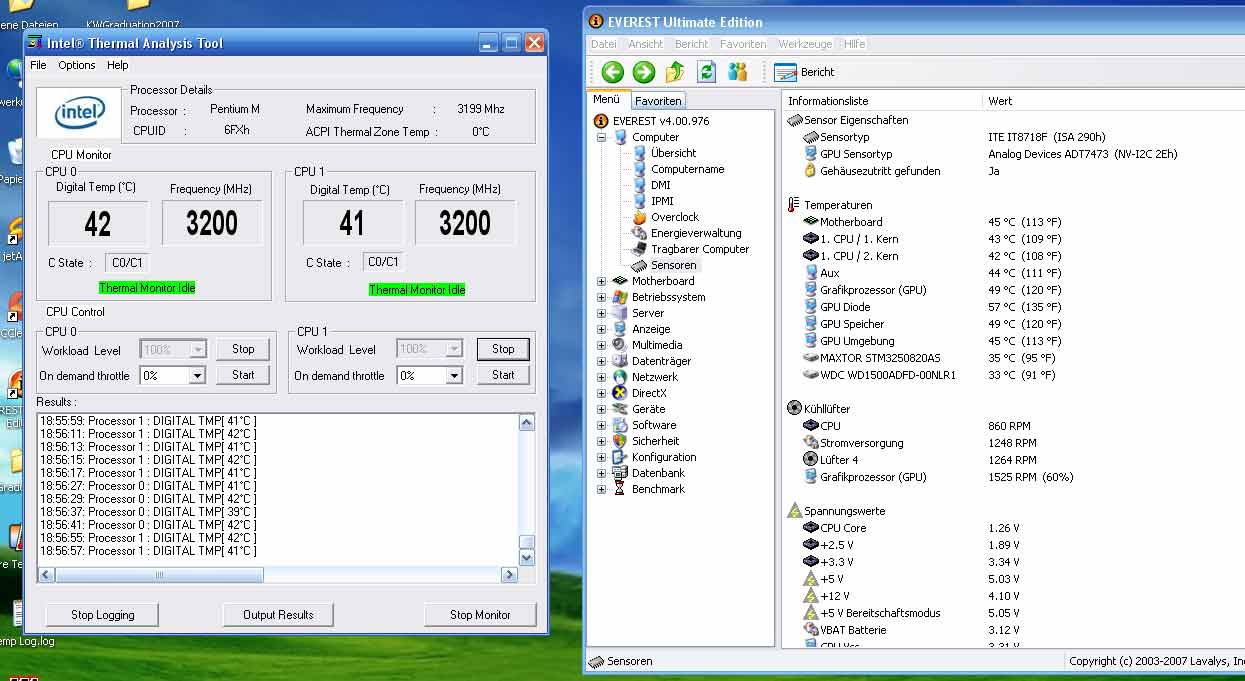
Task: Click the Results horizontal scrollbar thumb
Action: 159,575
